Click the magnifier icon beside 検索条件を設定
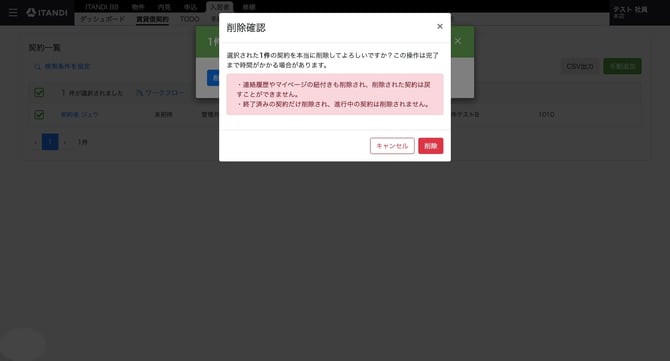This screenshot has height=361, width=670. click(x=38, y=67)
